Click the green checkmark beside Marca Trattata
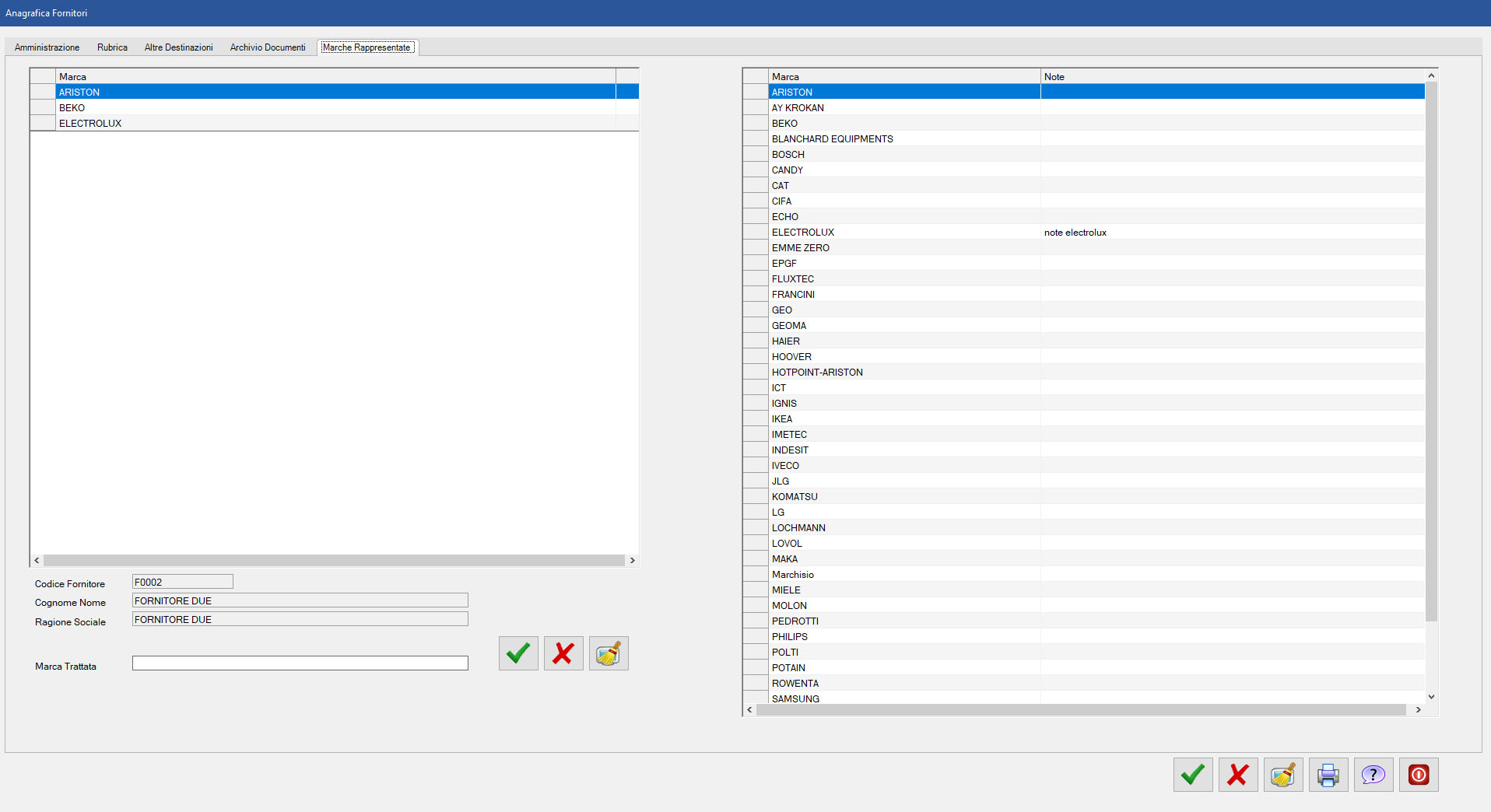 coord(518,653)
